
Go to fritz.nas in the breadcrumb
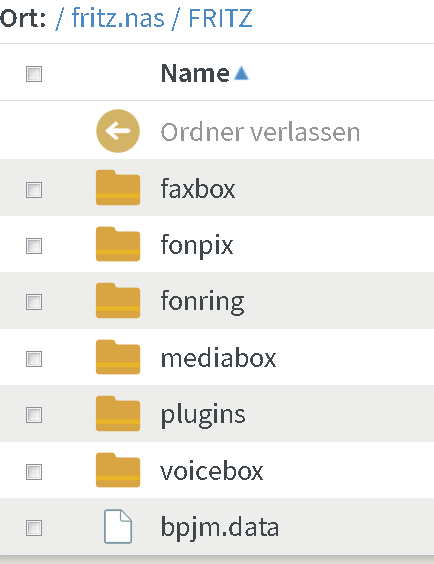[x=118, y=18]
